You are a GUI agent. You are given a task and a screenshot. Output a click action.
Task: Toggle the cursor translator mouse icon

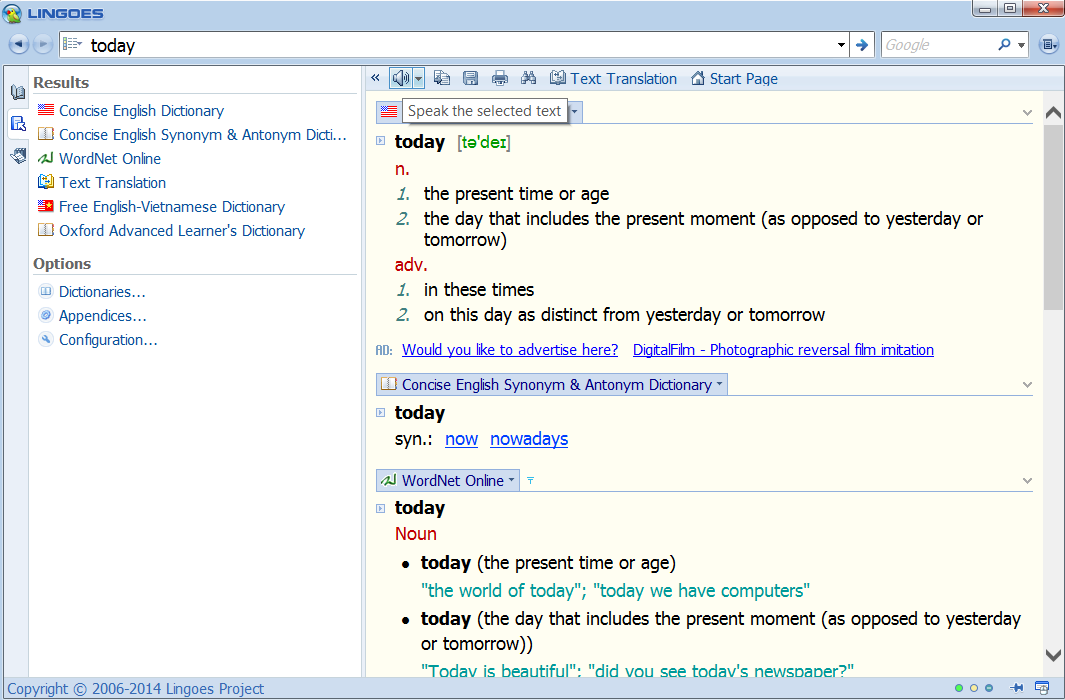(x=1041, y=688)
